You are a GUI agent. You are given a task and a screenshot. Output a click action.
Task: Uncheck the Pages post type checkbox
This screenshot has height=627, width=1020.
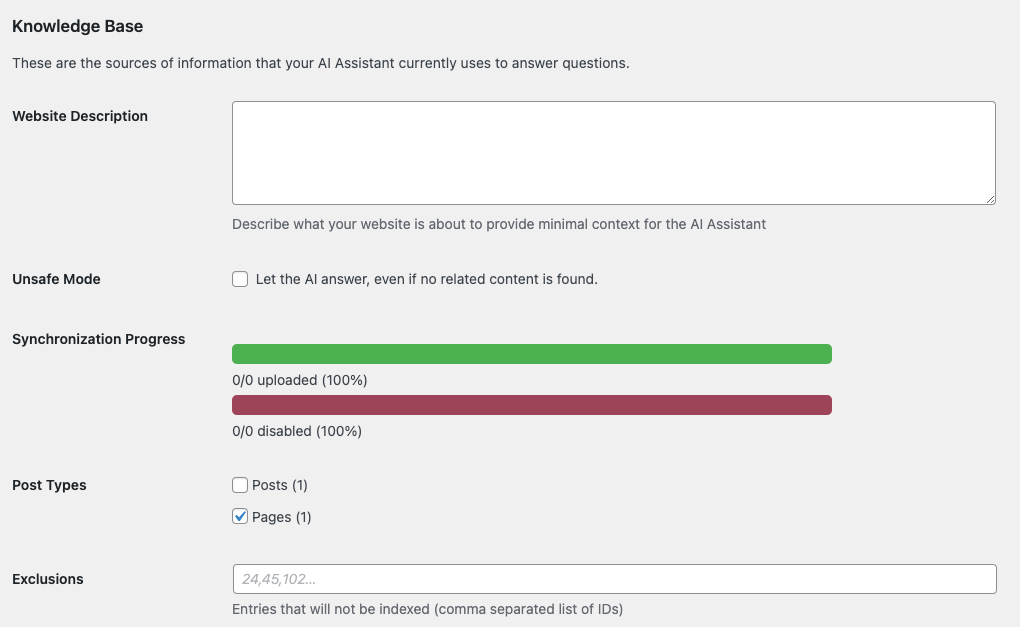pos(240,517)
